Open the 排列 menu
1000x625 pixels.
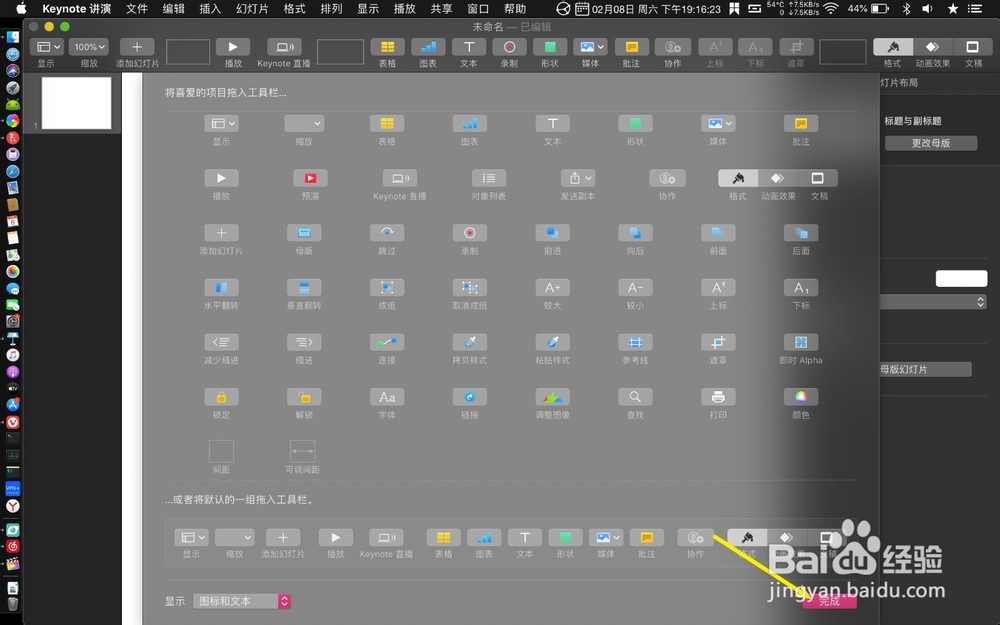[x=331, y=9]
